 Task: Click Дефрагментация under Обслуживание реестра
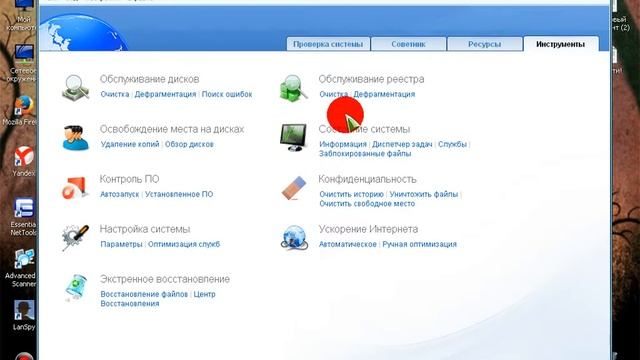(x=384, y=94)
